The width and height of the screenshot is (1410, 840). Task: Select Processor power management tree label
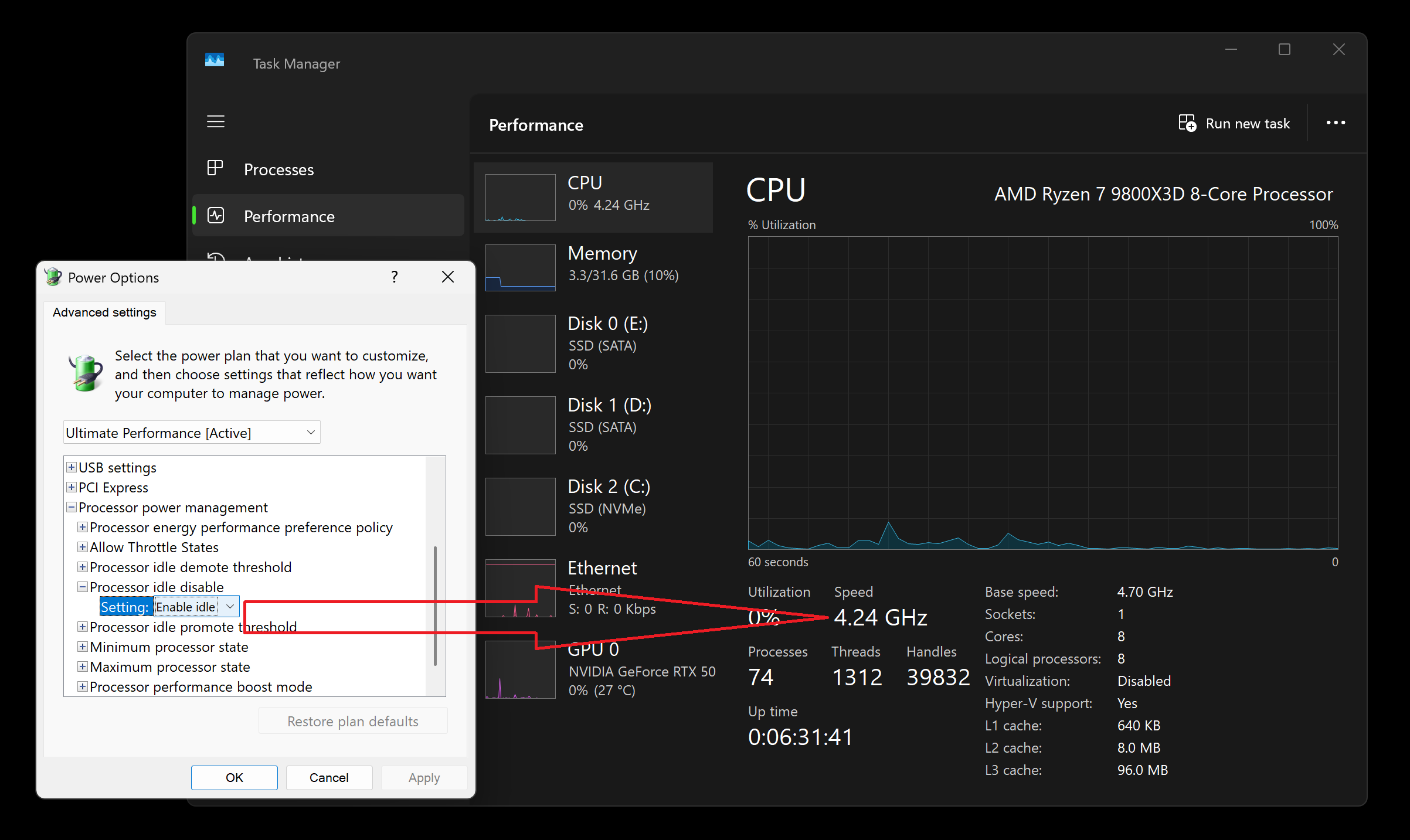coord(173,507)
